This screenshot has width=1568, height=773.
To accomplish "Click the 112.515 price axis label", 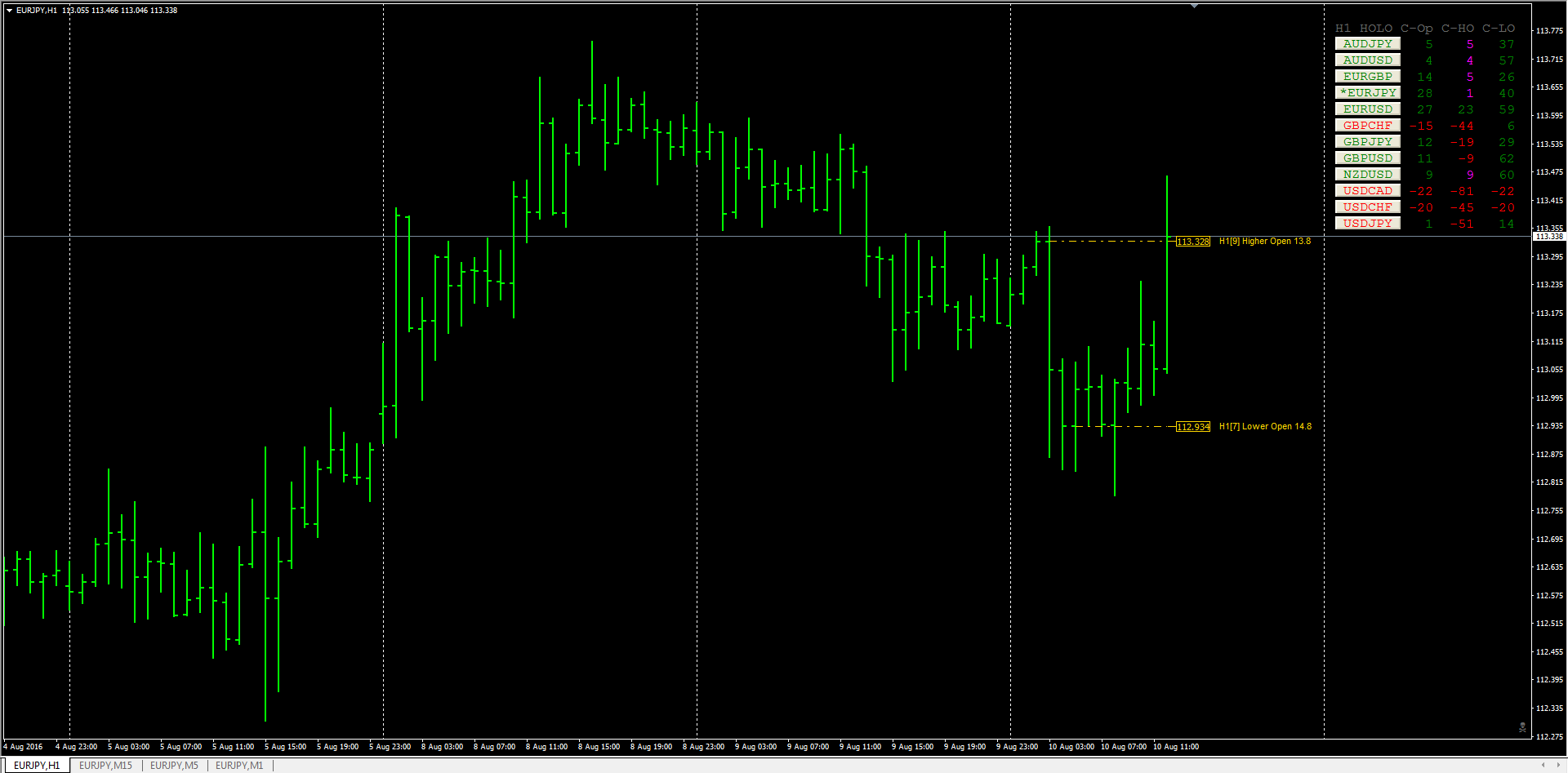I will pyautogui.click(x=1549, y=624).
